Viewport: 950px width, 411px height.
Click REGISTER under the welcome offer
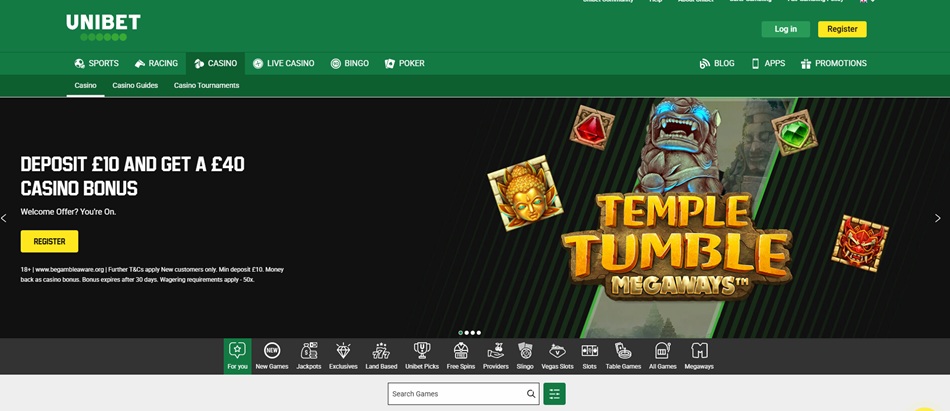click(49, 241)
